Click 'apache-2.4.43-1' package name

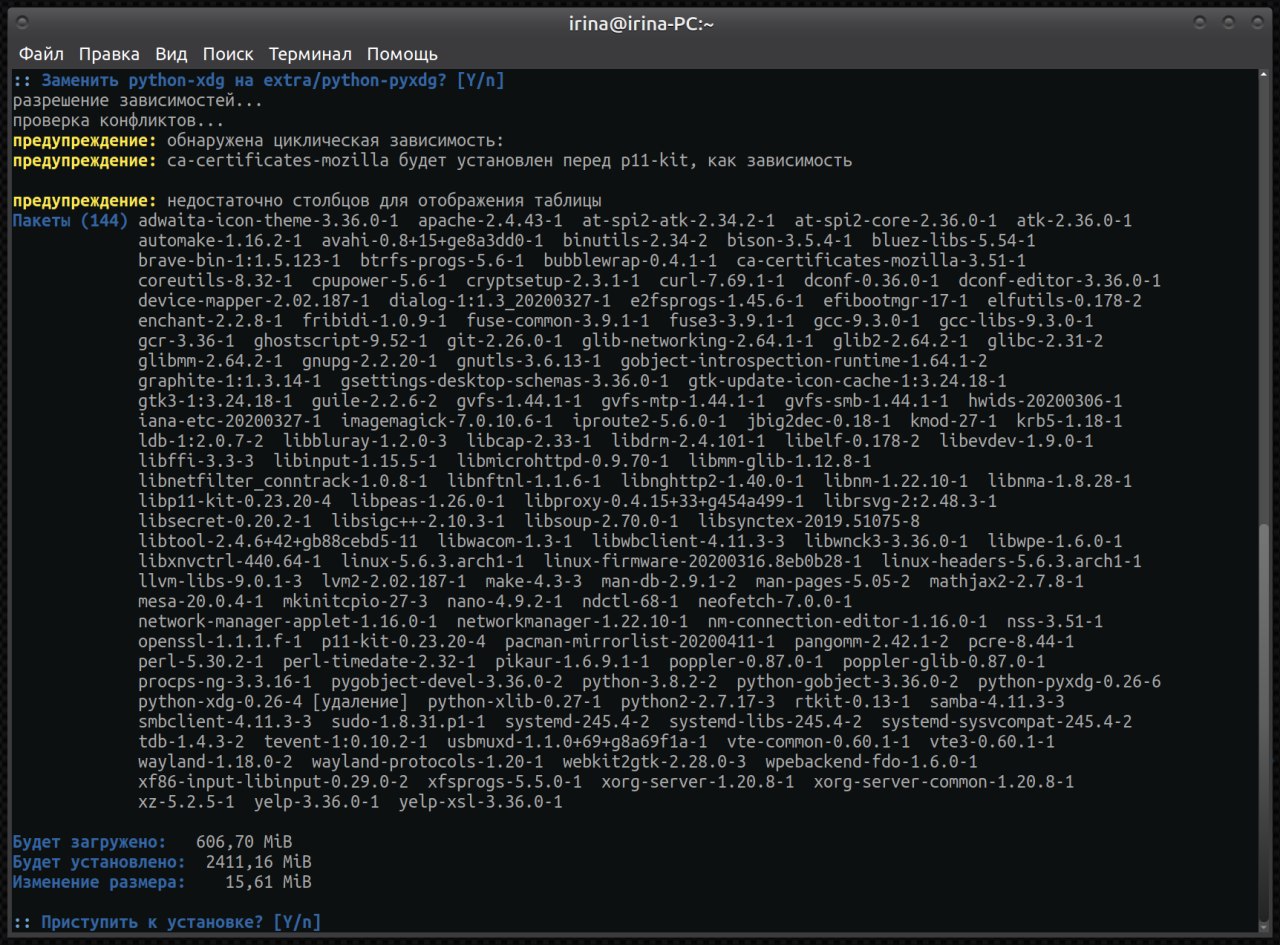pos(490,220)
